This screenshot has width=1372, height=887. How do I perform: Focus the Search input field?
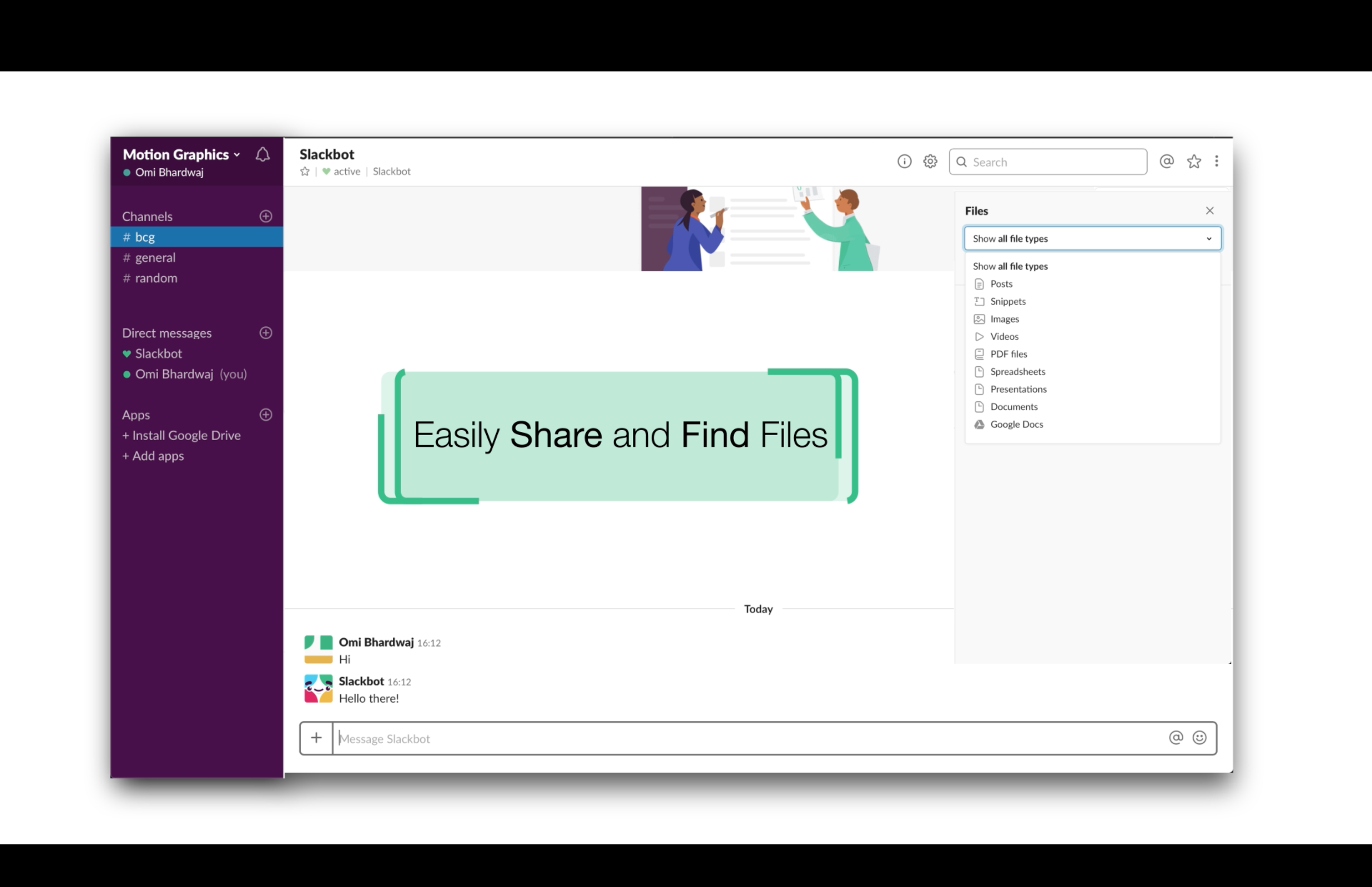1054,162
